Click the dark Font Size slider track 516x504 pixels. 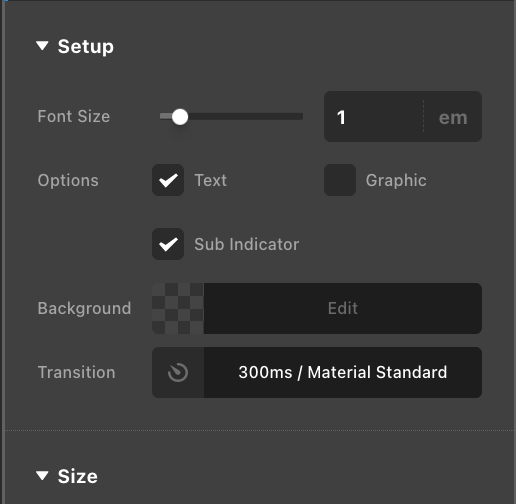coord(245,116)
